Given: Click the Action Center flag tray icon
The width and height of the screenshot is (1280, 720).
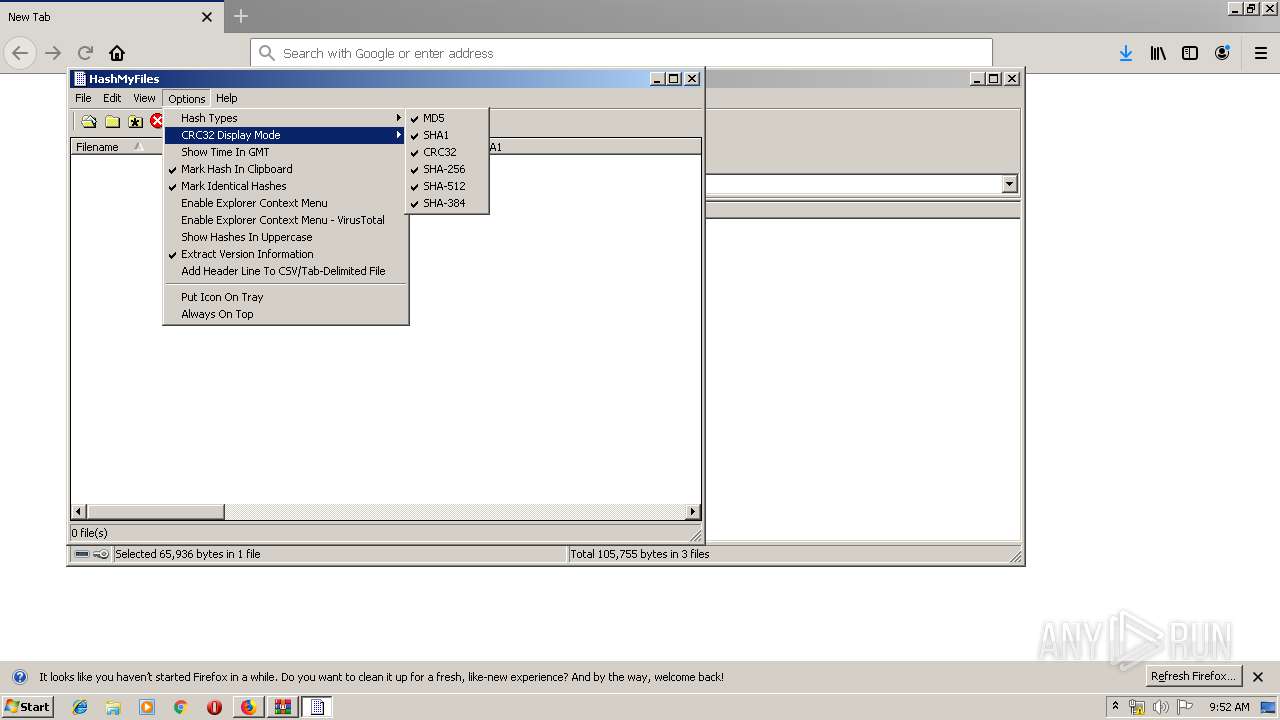Looking at the screenshot, I should point(1185,707).
